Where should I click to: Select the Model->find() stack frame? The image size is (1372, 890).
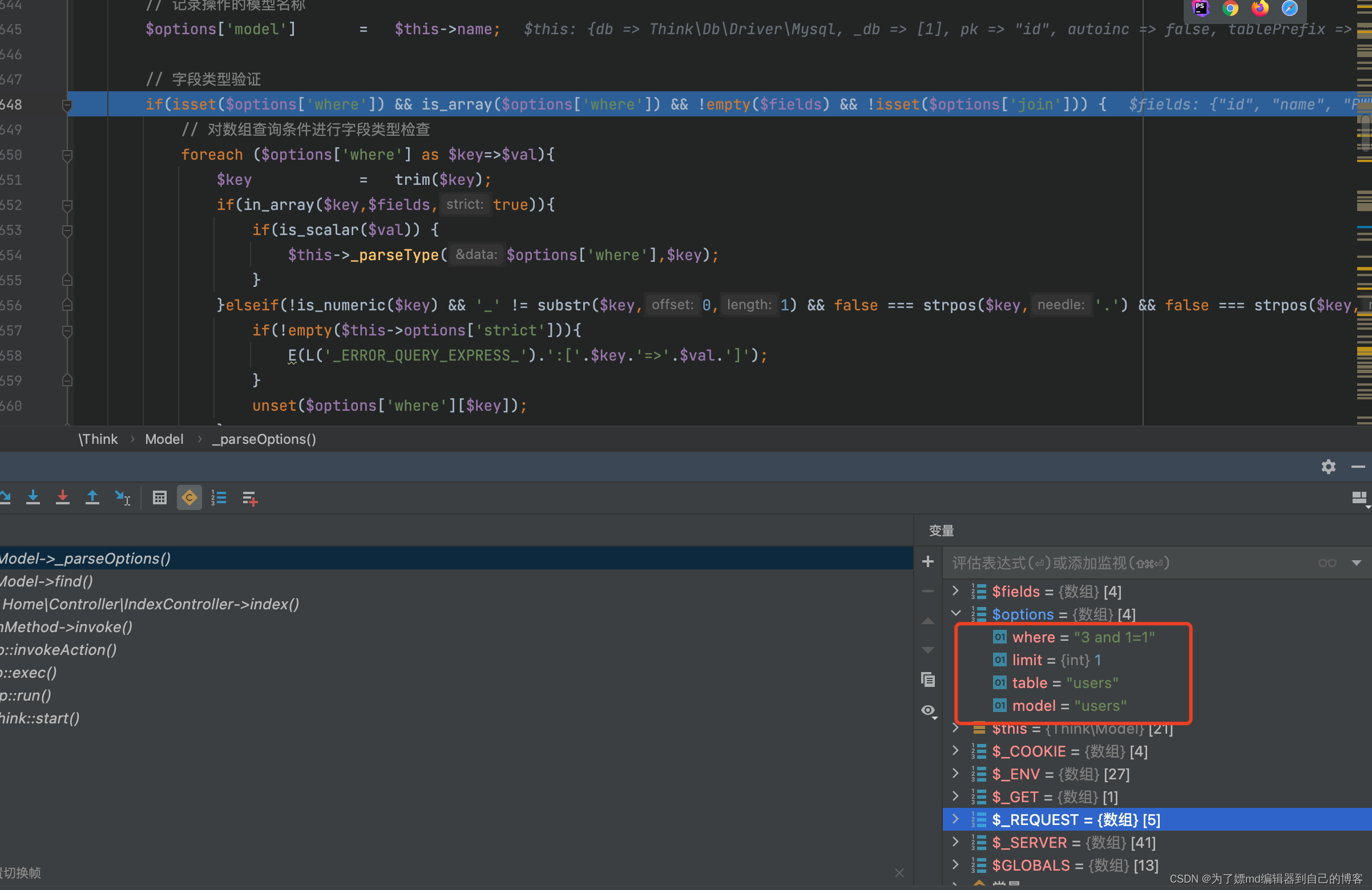pyautogui.click(x=46, y=581)
